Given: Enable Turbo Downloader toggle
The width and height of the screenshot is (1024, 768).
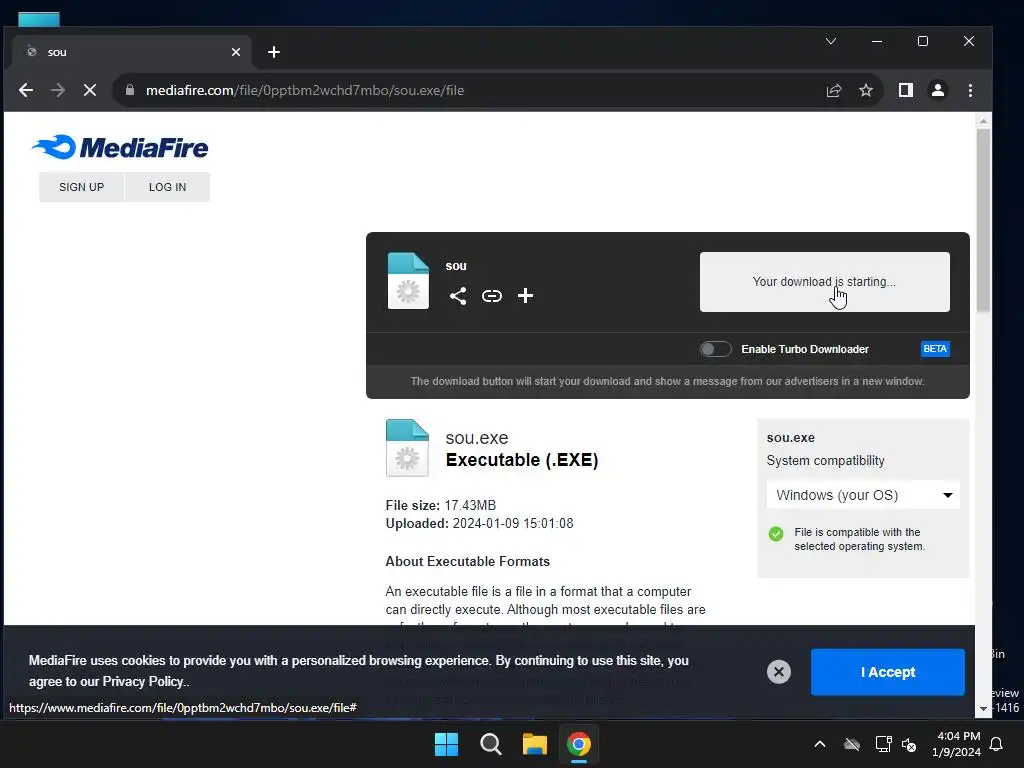Looking at the screenshot, I should (715, 349).
